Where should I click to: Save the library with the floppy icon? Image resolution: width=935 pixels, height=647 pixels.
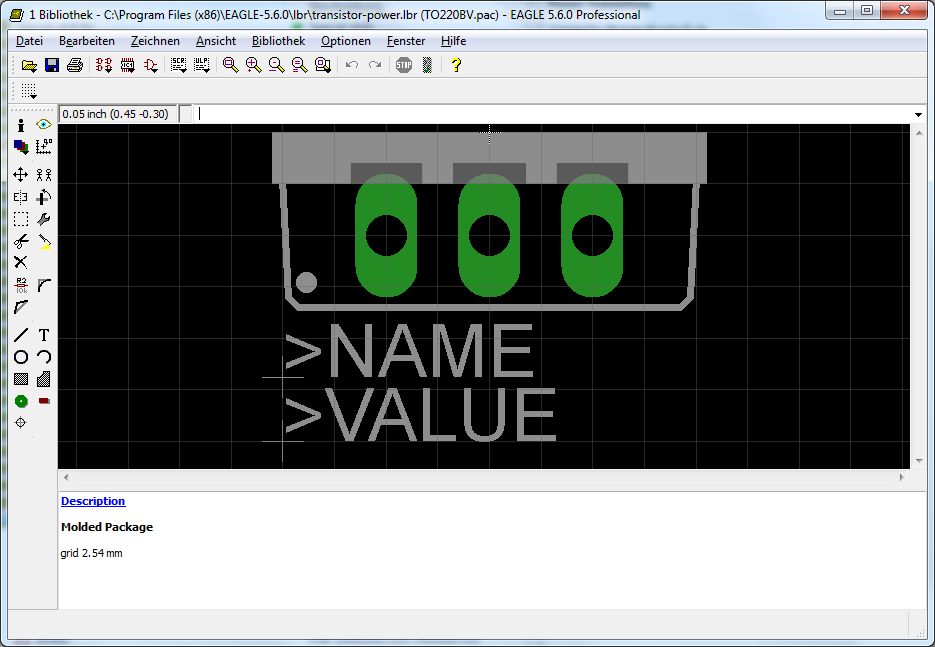52,65
